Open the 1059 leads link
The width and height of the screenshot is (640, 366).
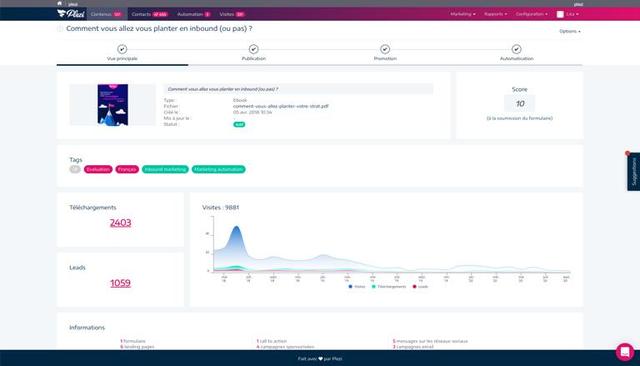120,283
